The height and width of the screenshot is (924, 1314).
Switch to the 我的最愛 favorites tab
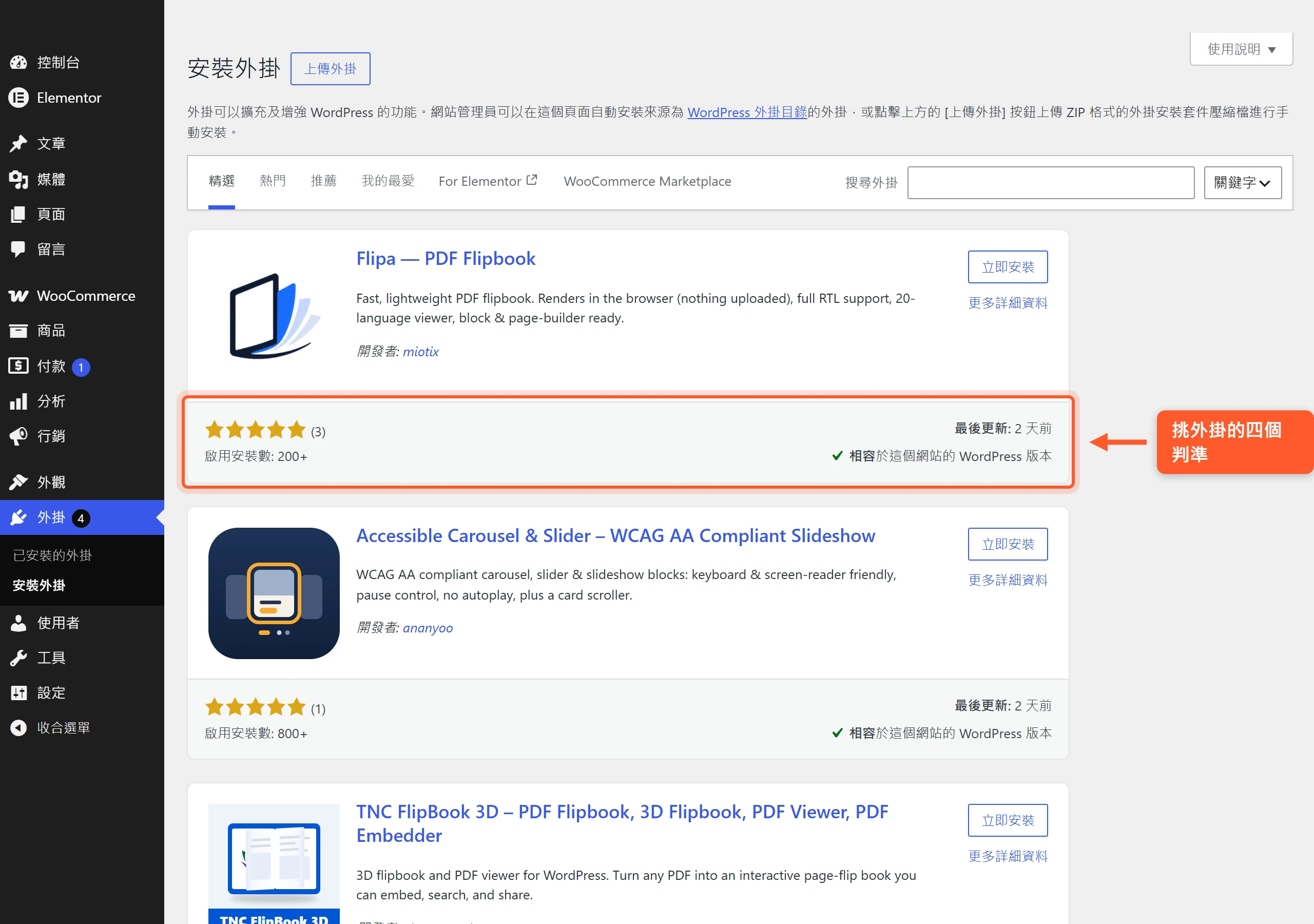point(388,182)
